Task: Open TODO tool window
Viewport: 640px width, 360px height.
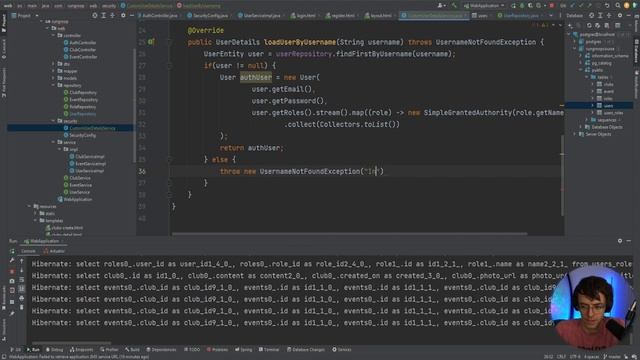Action: pos(192,350)
